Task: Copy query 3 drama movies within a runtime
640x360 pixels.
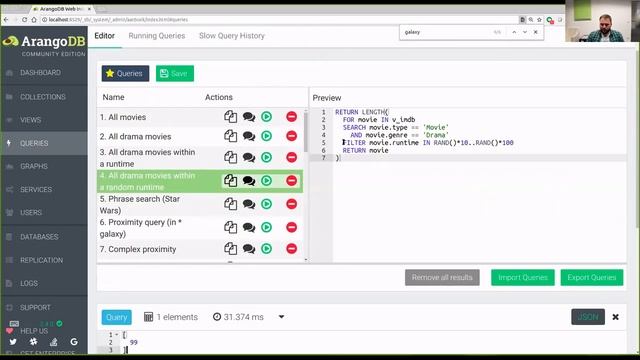Action: point(230,157)
